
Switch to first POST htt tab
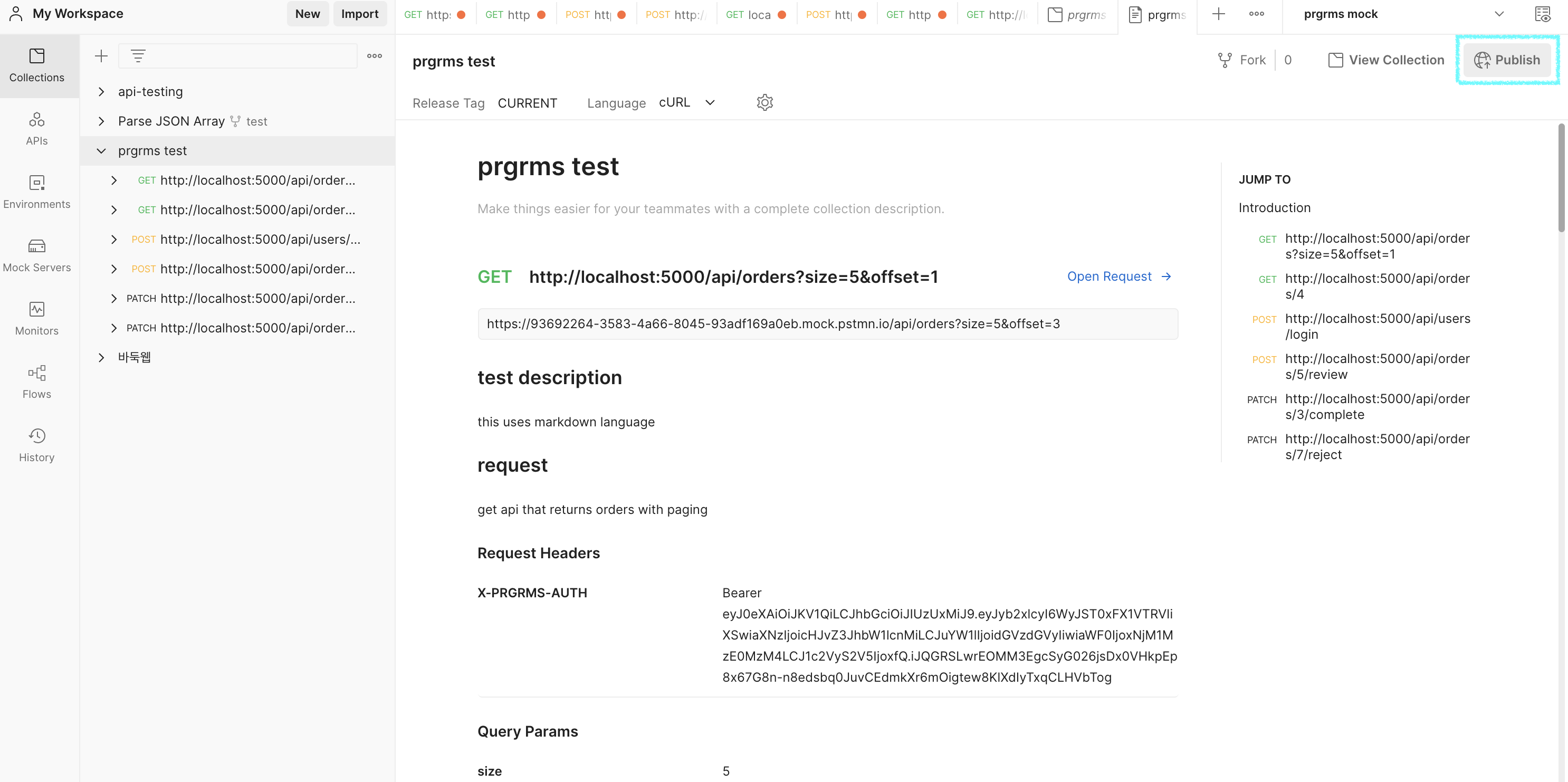(x=596, y=15)
